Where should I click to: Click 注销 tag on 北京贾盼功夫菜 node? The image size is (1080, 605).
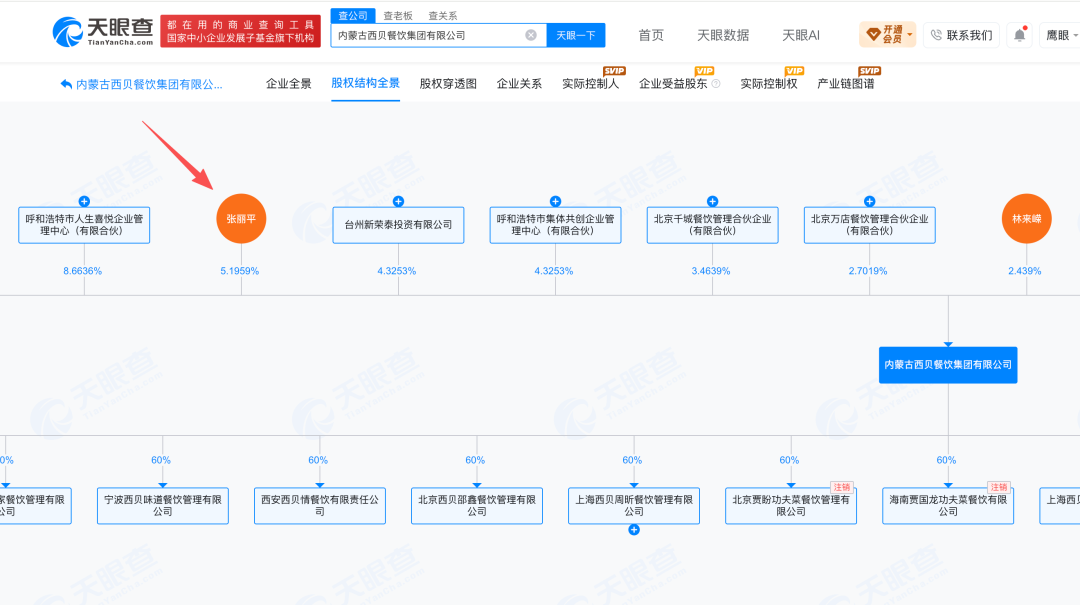click(x=842, y=487)
